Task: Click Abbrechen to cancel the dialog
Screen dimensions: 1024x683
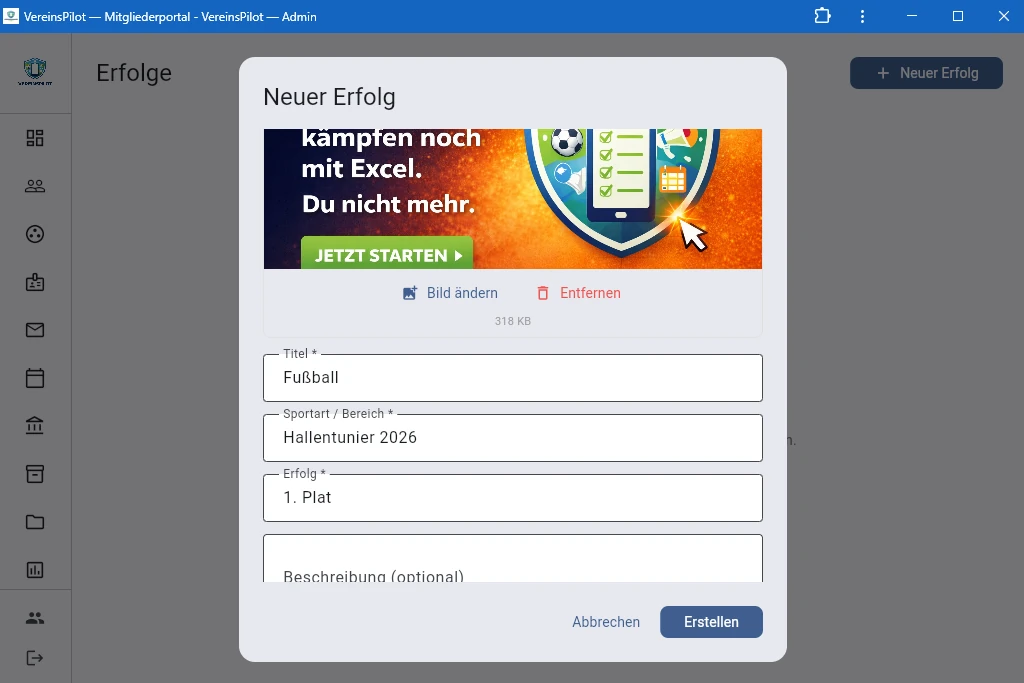Action: pyautogui.click(x=606, y=621)
